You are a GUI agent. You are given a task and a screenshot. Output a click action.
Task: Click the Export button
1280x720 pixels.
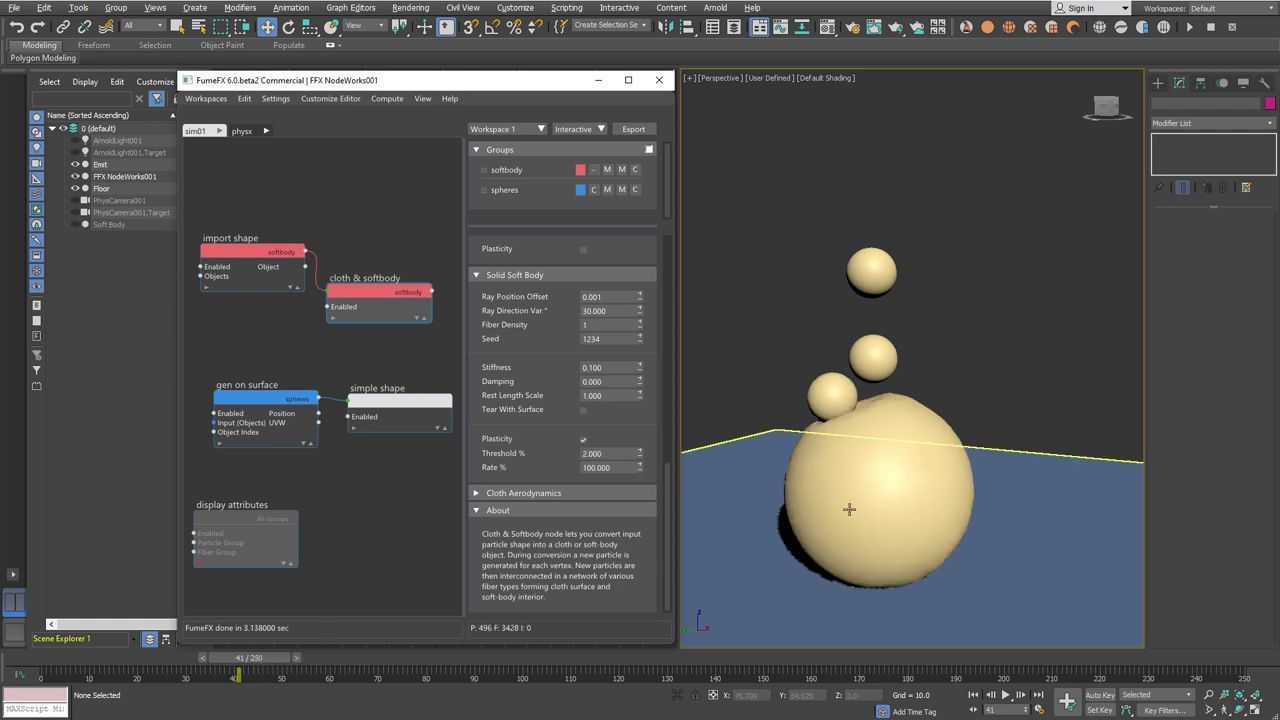pyautogui.click(x=633, y=129)
